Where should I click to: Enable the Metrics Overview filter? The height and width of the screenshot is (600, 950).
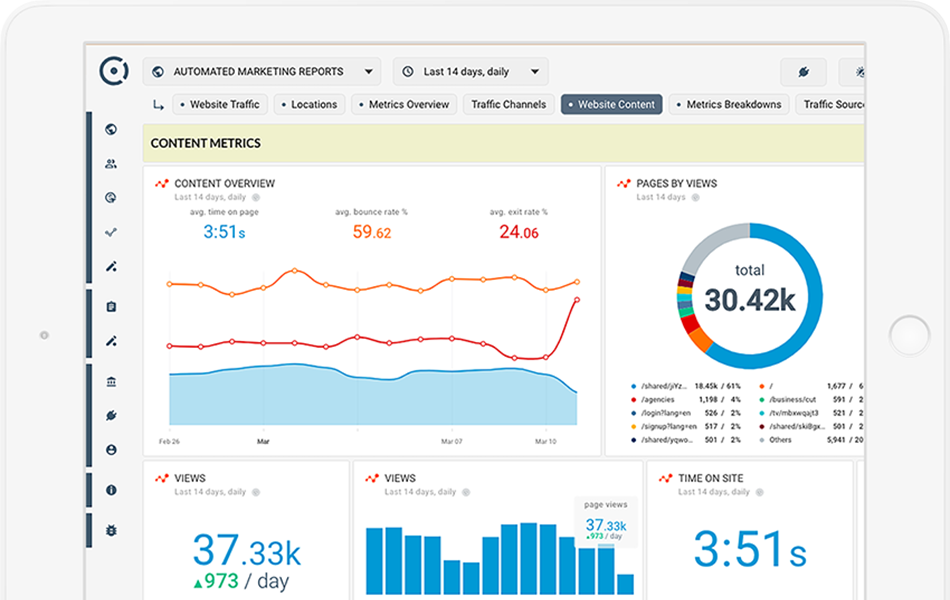click(403, 104)
